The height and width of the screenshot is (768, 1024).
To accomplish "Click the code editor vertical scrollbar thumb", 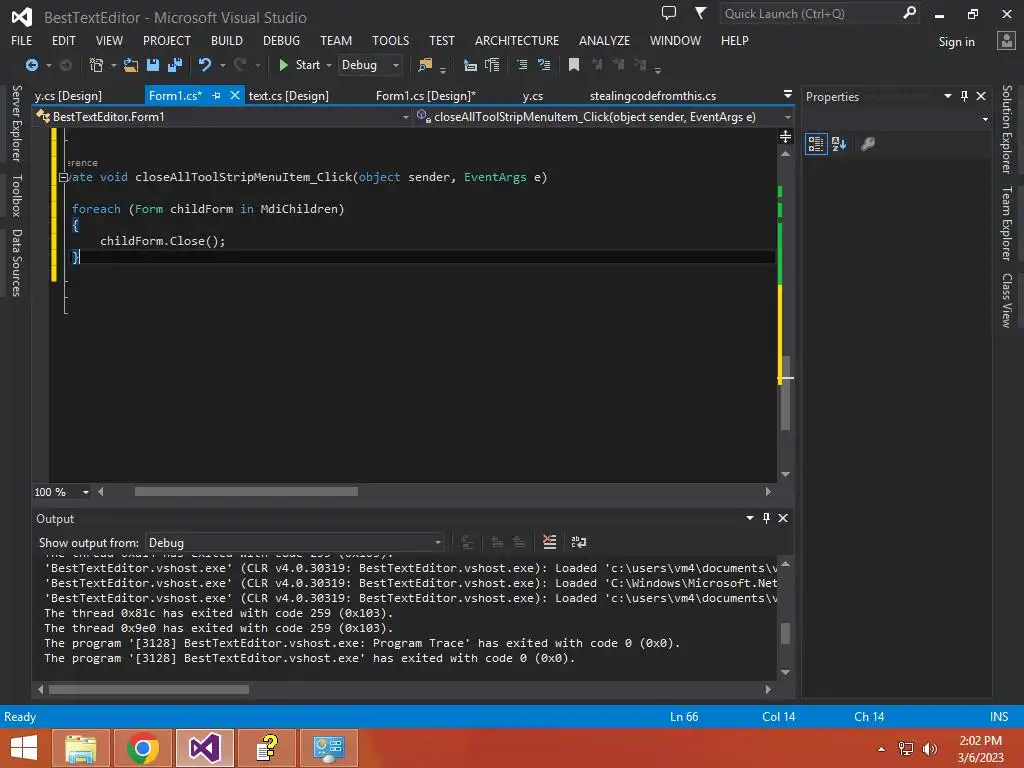I will (x=786, y=393).
